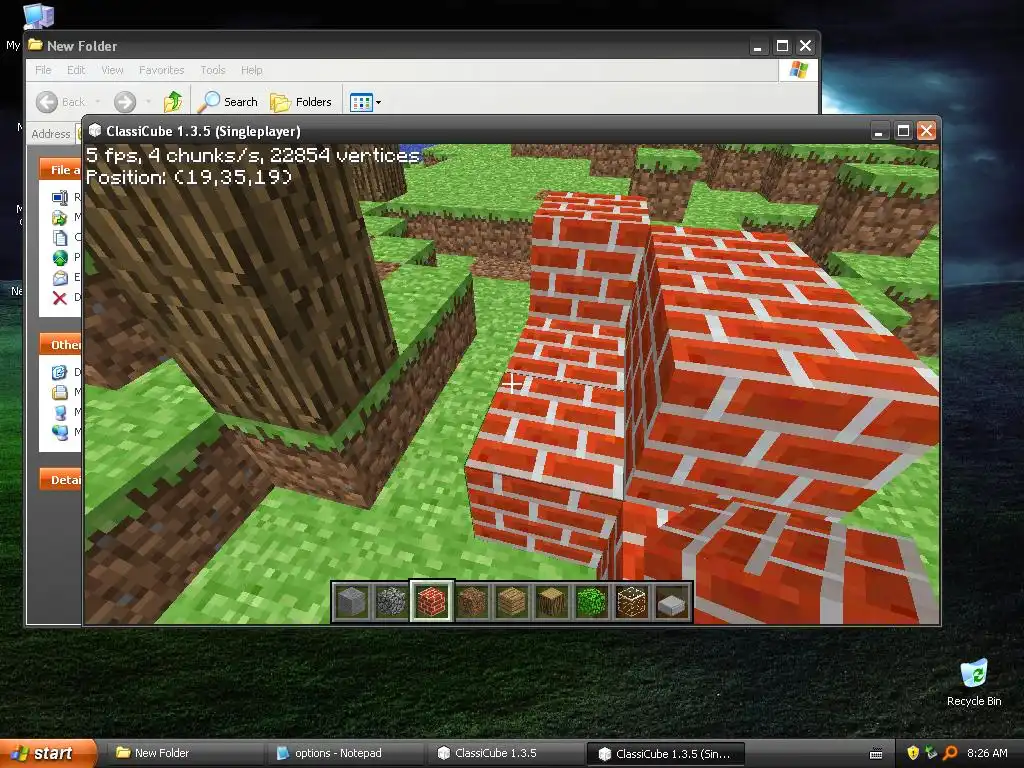Select the stone block in the hotbar

(x=351, y=601)
